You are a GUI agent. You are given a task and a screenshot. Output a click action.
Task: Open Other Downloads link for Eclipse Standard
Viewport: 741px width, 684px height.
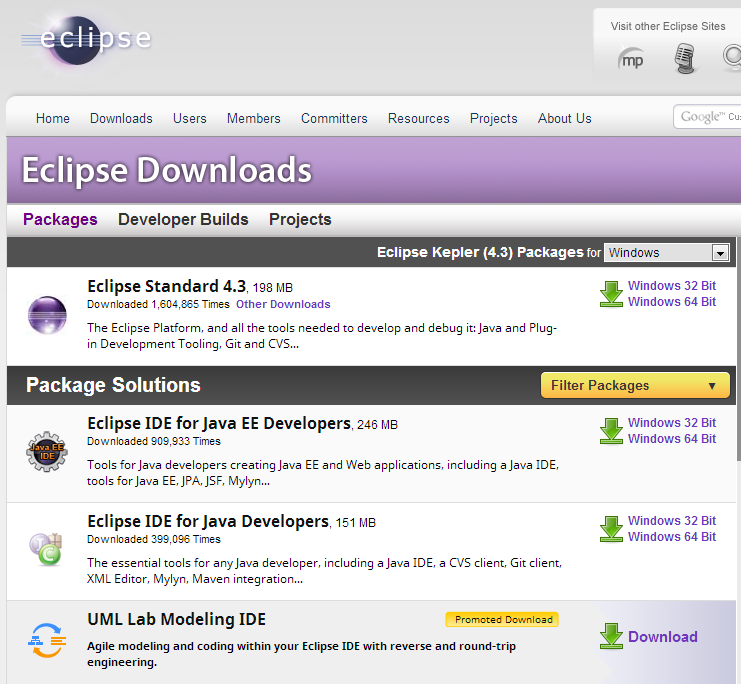283,304
